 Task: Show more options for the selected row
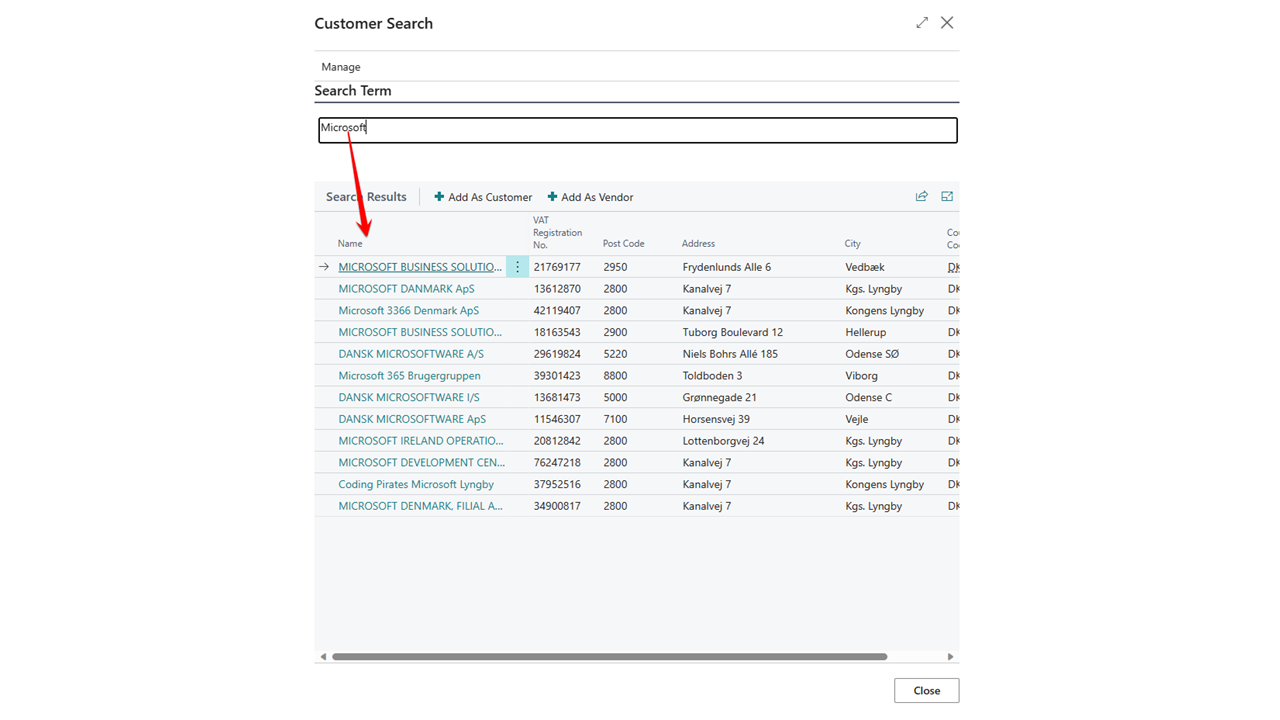pyautogui.click(x=517, y=267)
